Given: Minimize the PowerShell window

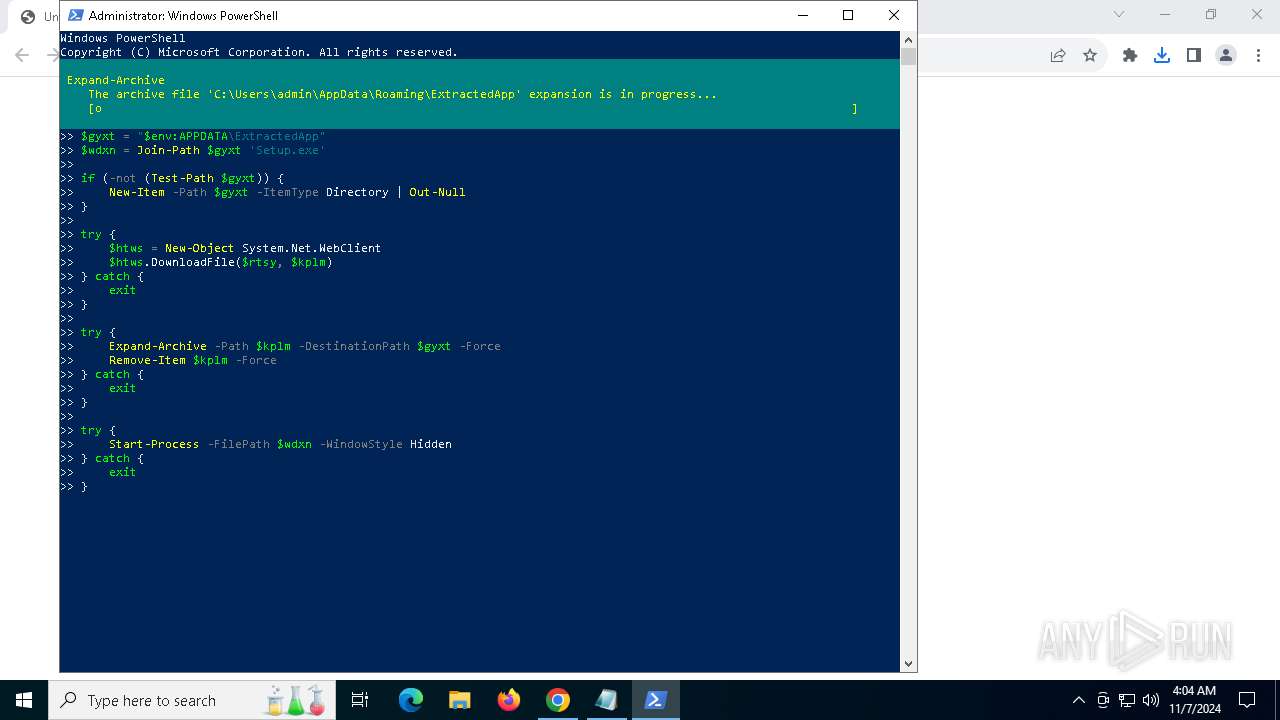Looking at the screenshot, I should click(802, 15).
